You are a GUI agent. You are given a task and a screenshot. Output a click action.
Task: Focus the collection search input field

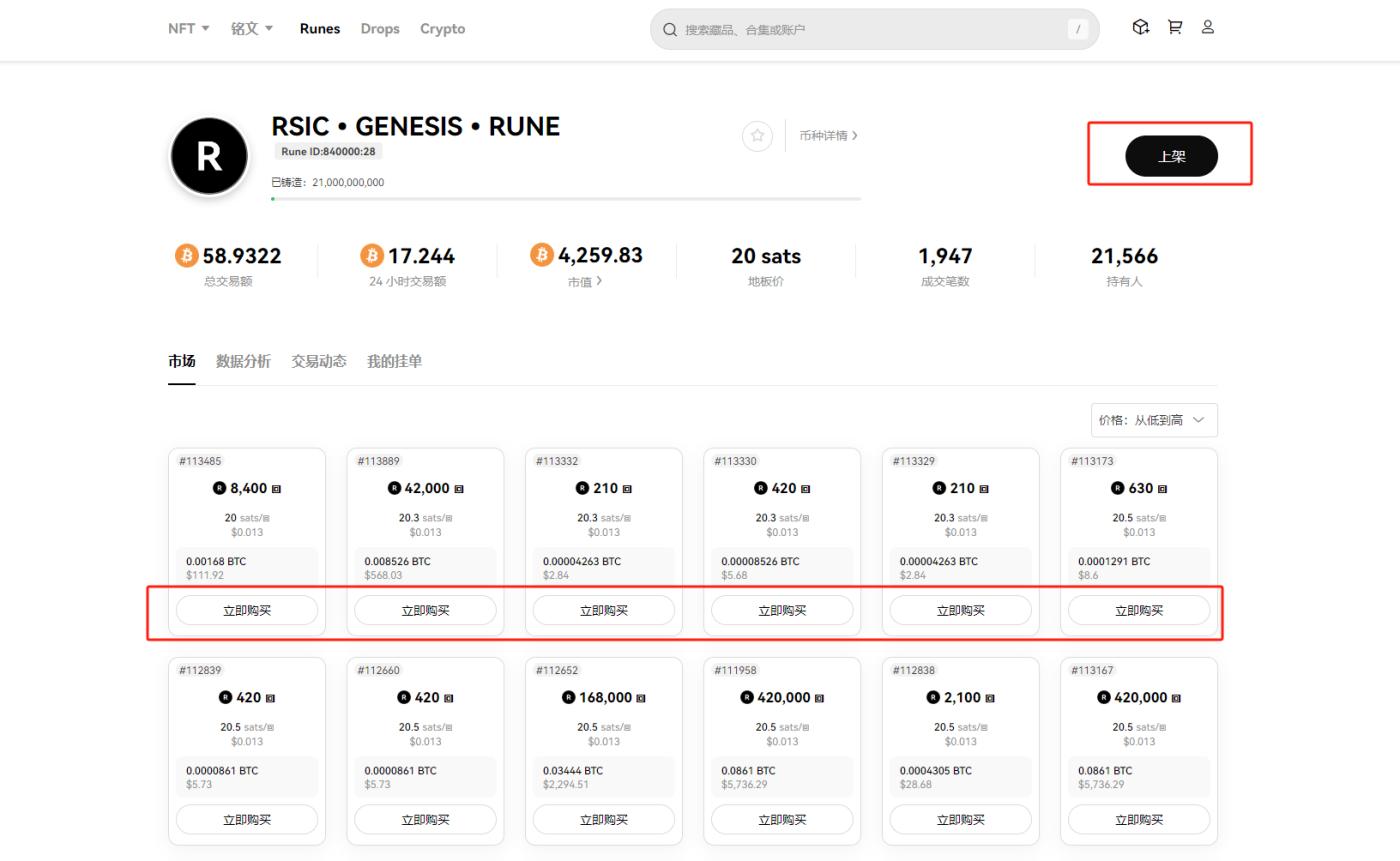[x=870, y=30]
